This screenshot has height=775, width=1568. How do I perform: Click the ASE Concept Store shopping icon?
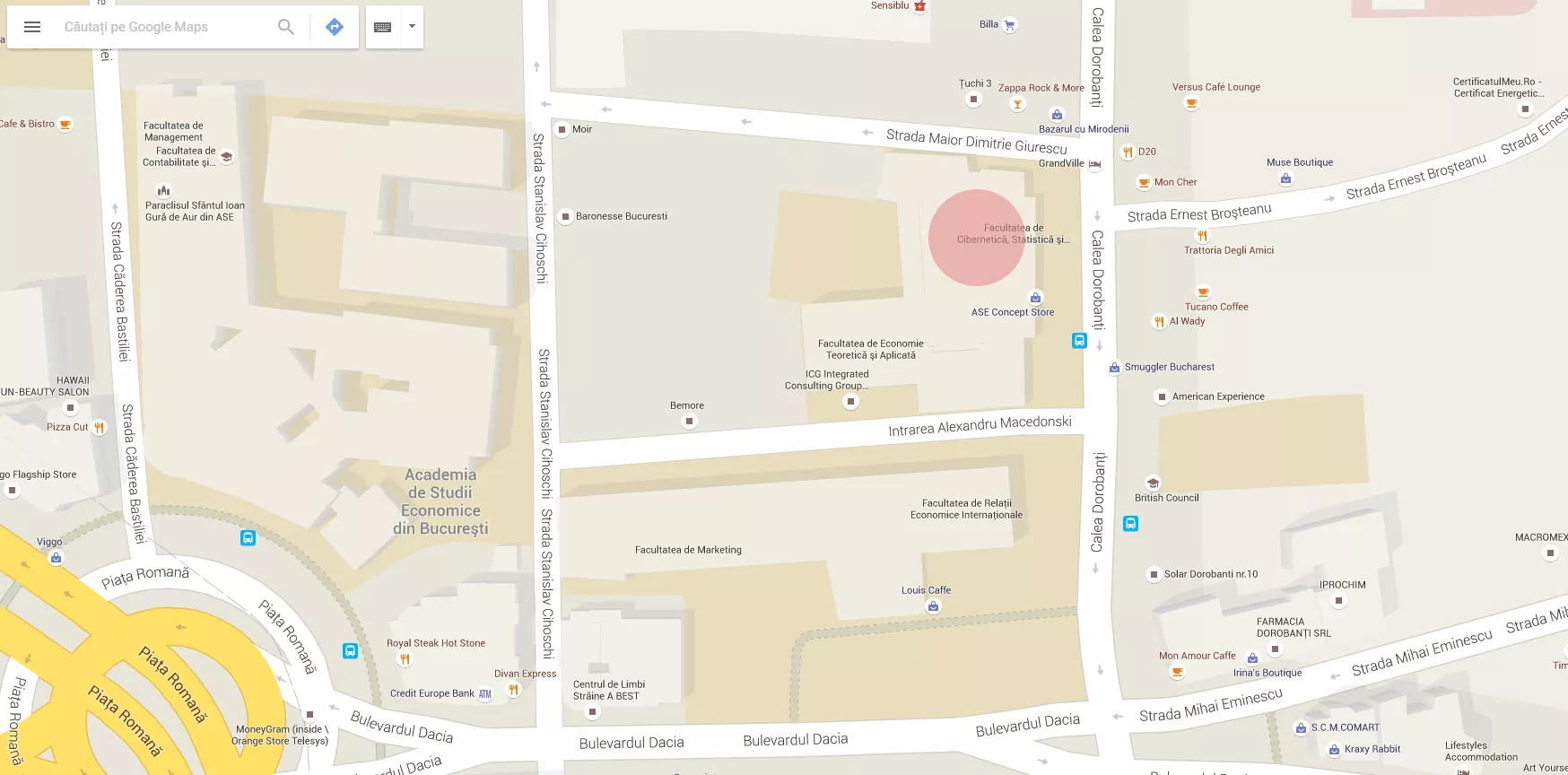1036,297
